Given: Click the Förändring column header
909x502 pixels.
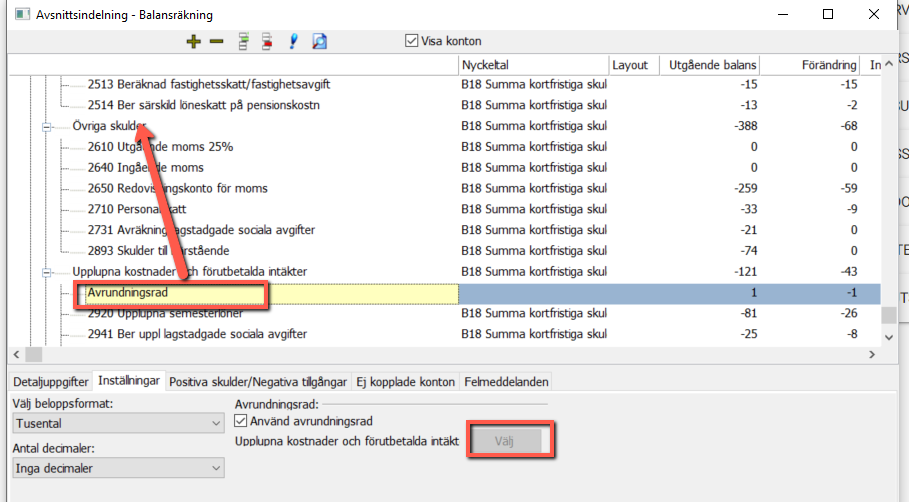Looking at the screenshot, I should click(x=810, y=65).
